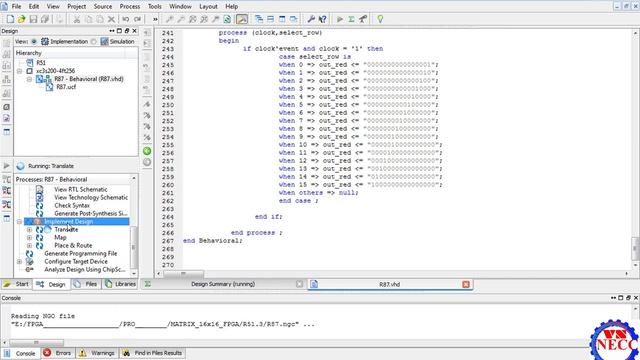Collapse the R87 - Behavioral hierarchy node
640x360 pixels.
tap(29, 79)
